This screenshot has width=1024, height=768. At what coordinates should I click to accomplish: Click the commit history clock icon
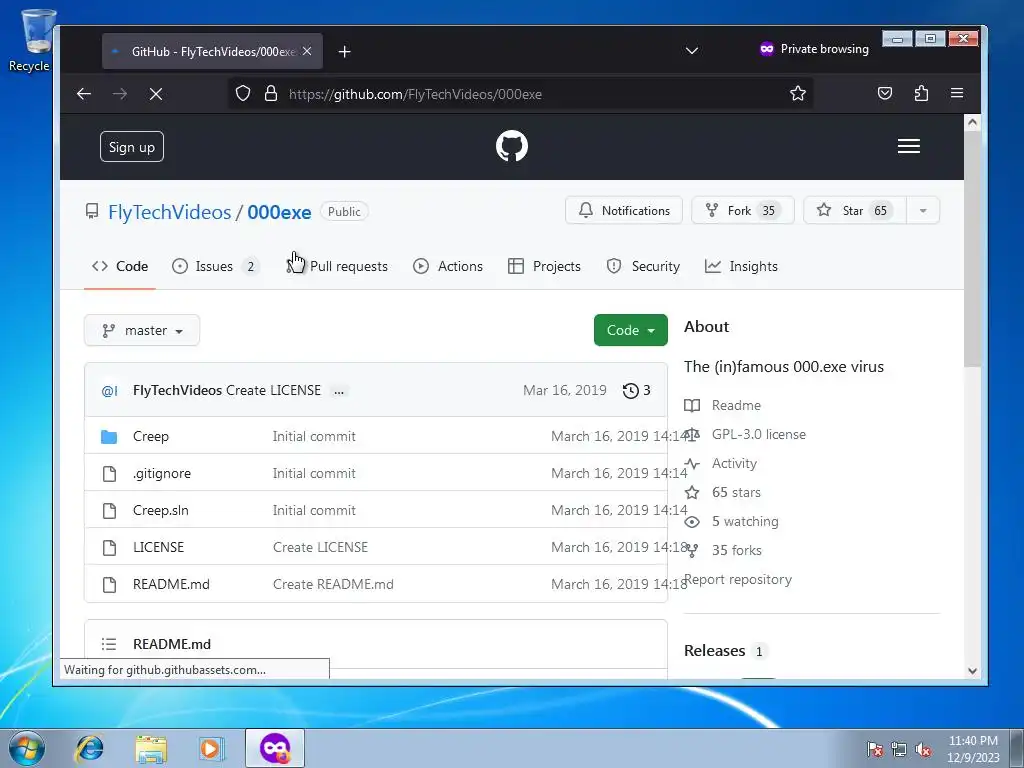pos(630,391)
